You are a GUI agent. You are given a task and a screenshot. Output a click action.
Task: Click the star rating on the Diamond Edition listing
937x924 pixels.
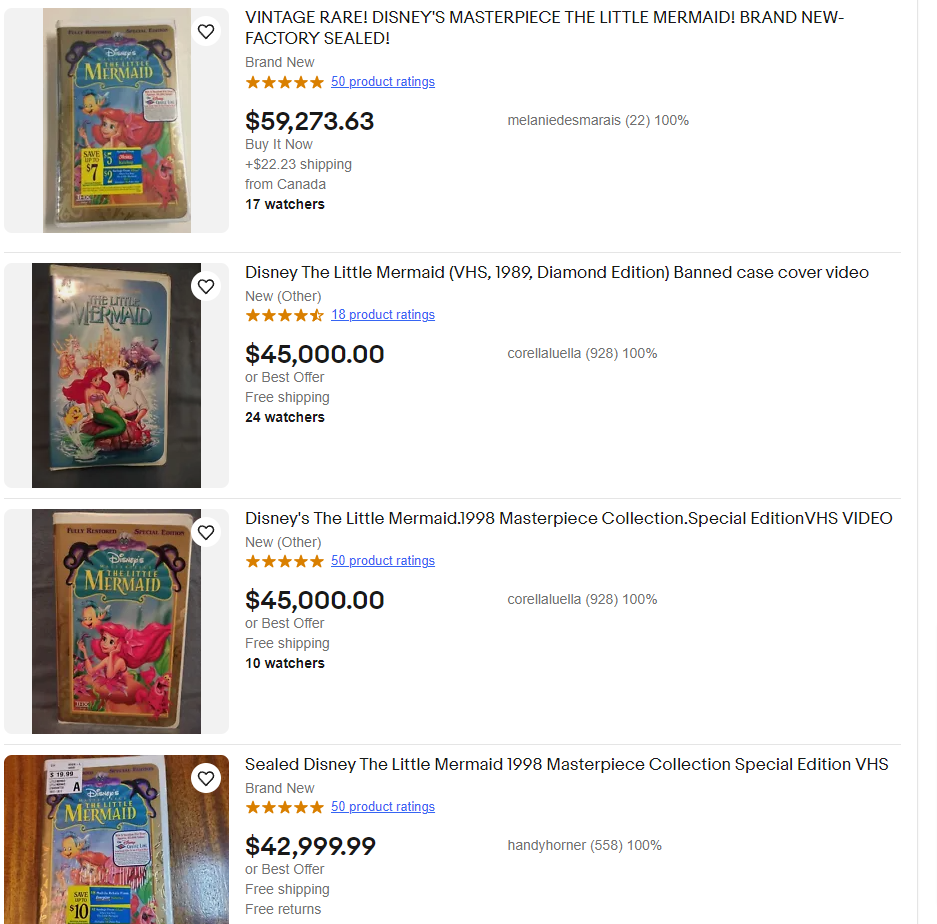pos(285,315)
